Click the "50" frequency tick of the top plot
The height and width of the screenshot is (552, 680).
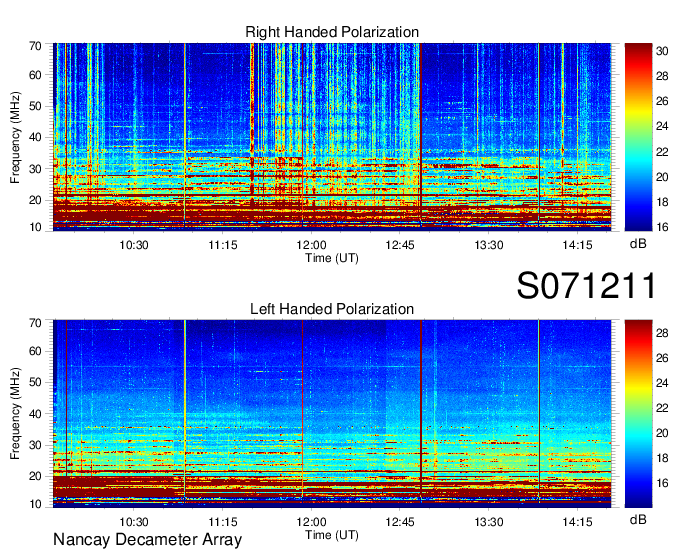(x=35, y=106)
